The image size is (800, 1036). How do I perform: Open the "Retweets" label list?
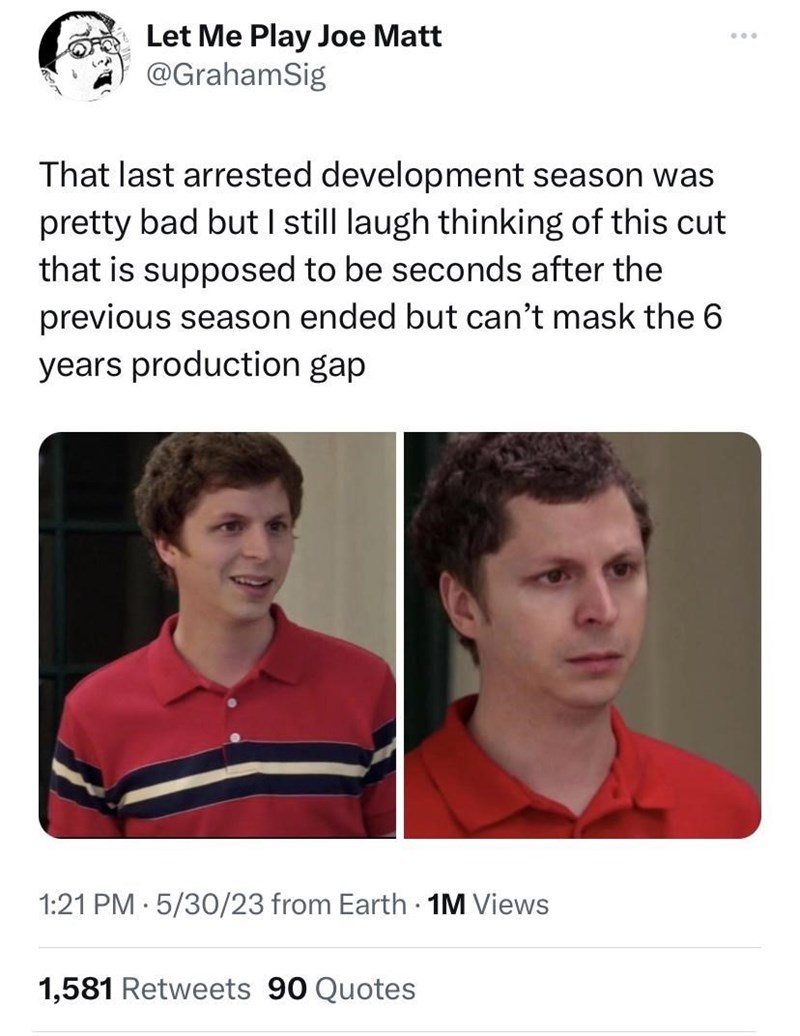[186, 989]
